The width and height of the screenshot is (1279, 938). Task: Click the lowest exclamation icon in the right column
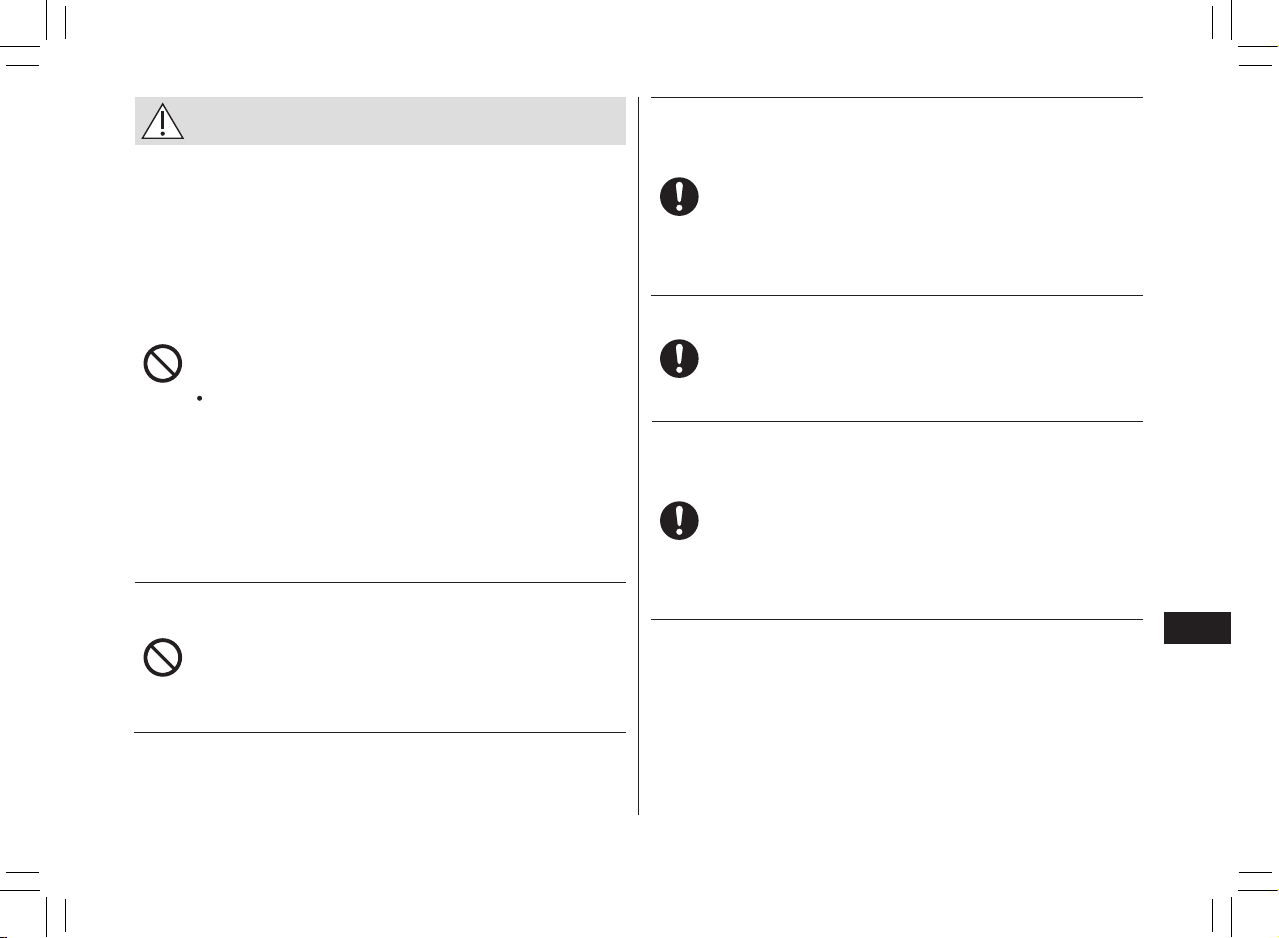coord(679,521)
